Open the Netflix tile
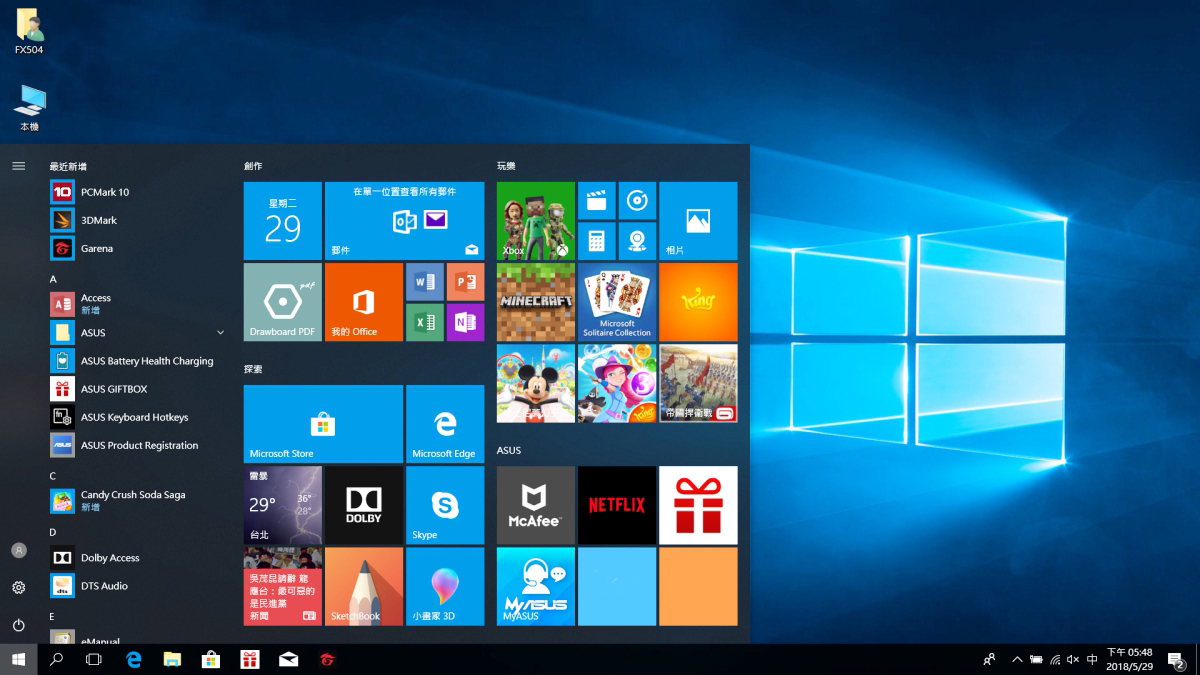The image size is (1200, 675). pos(617,505)
